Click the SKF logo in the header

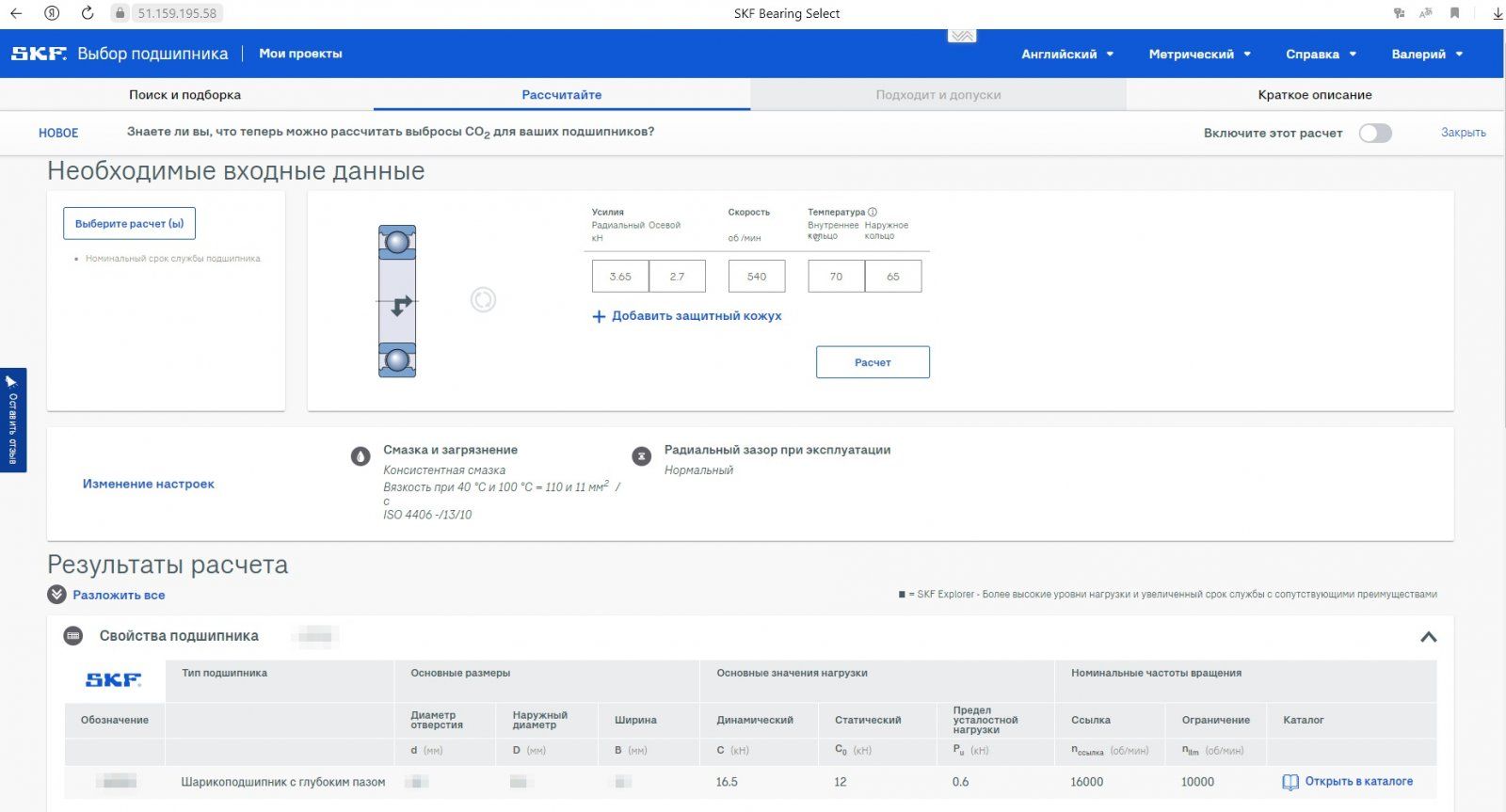pyautogui.click(x=39, y=54)
